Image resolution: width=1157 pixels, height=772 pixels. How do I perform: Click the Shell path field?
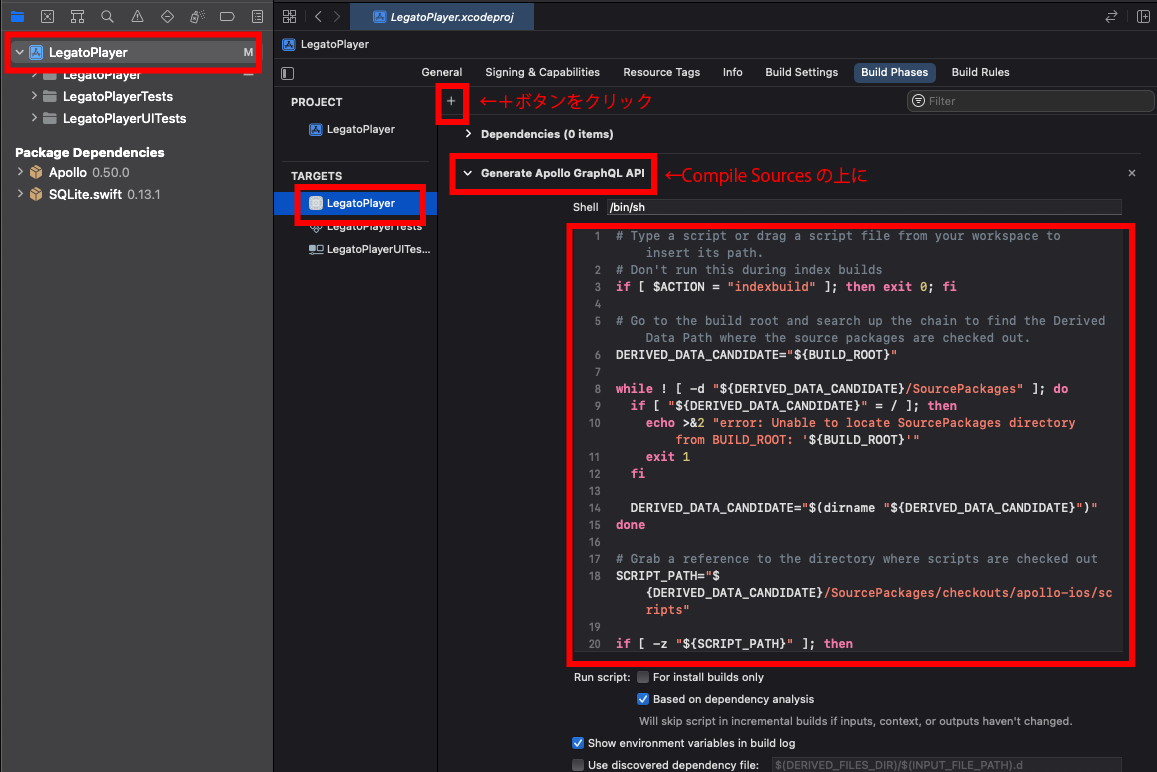(x=864, y=207)
